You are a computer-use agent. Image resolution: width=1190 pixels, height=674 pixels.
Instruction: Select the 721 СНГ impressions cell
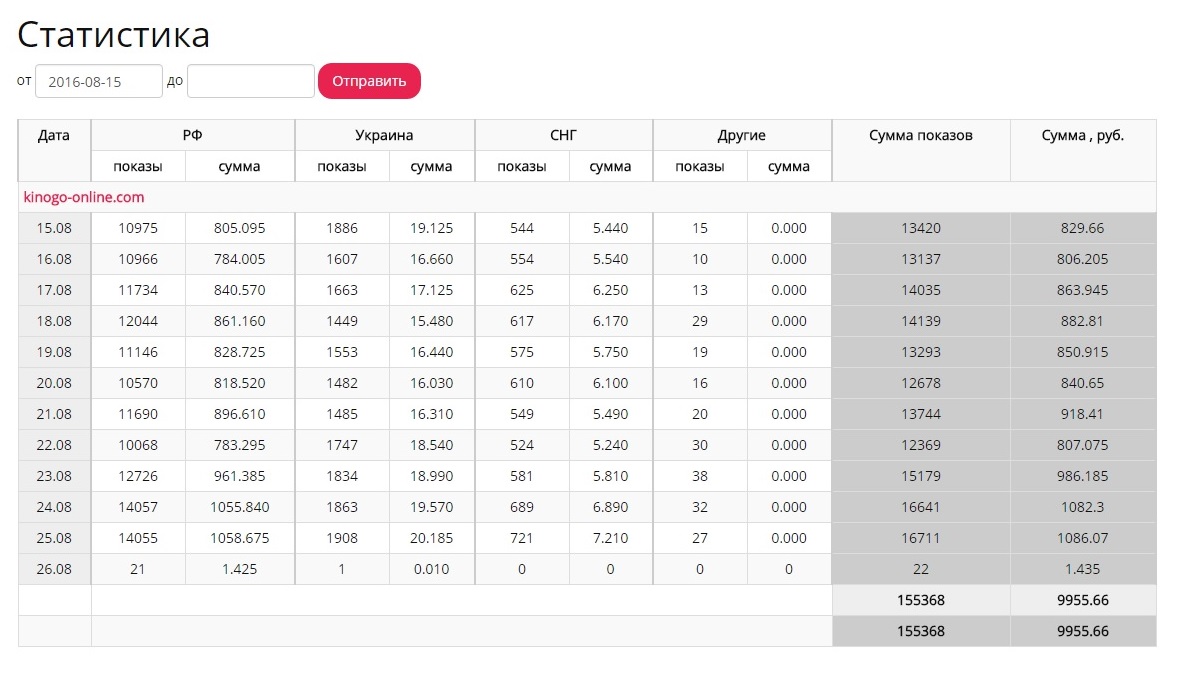click(x=521, y=538)
